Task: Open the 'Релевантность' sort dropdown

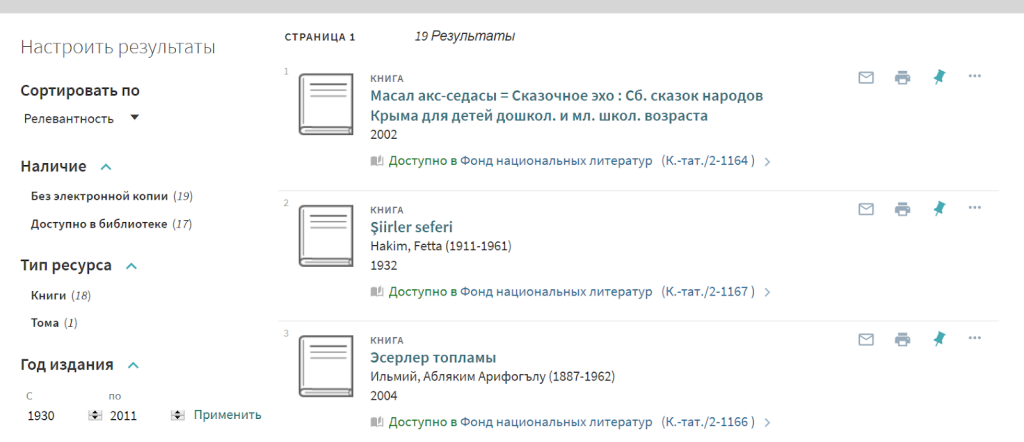Action: [80, 119]
